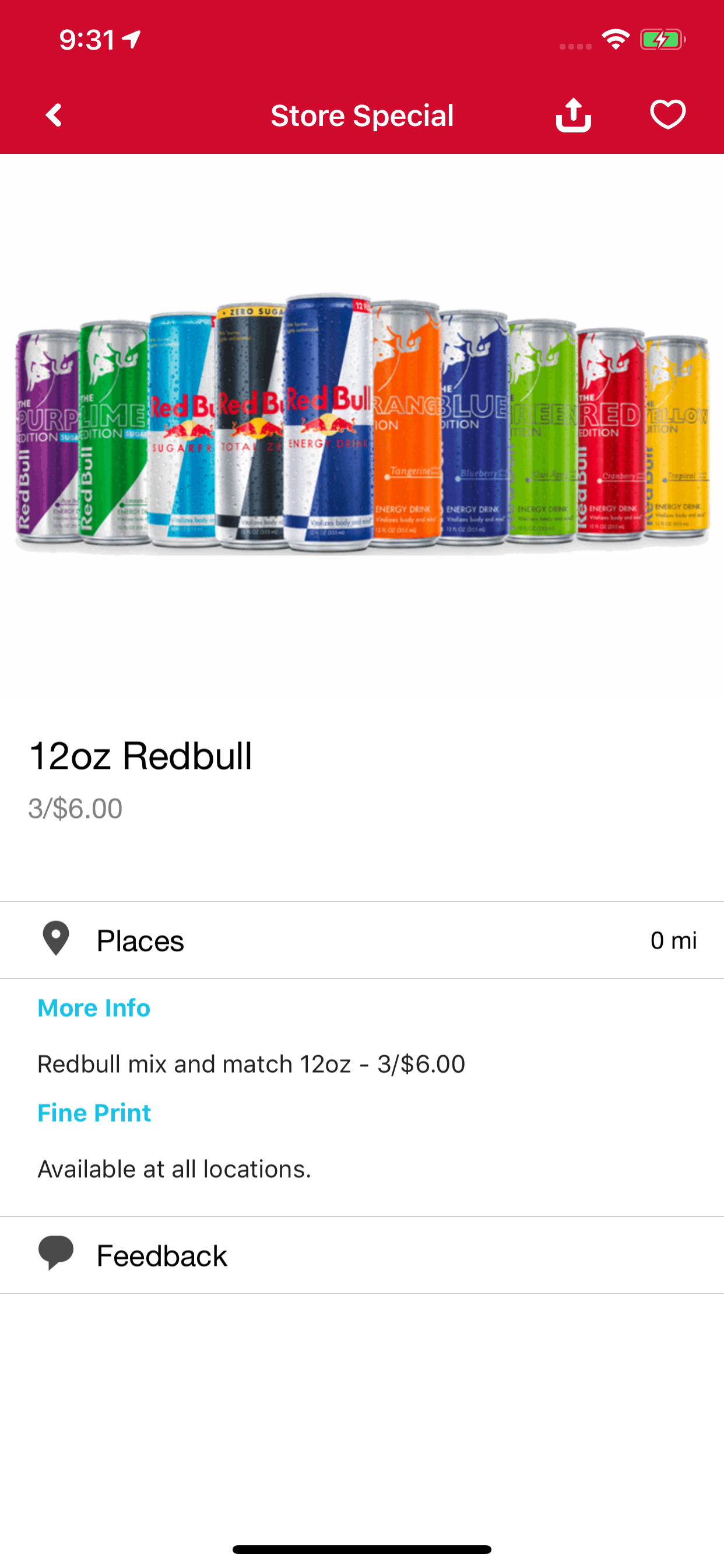
Task: Tap the 12oz Redbull title
Action: point(140,756)
